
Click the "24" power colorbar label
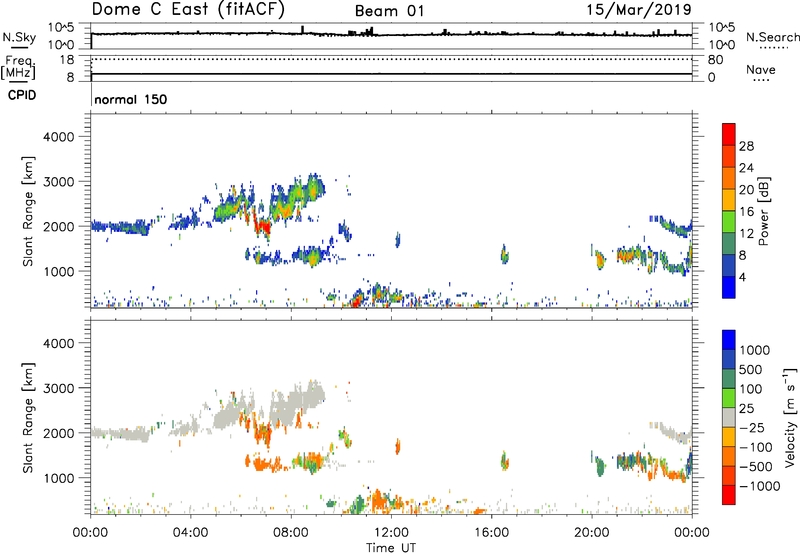coord(746,168)
